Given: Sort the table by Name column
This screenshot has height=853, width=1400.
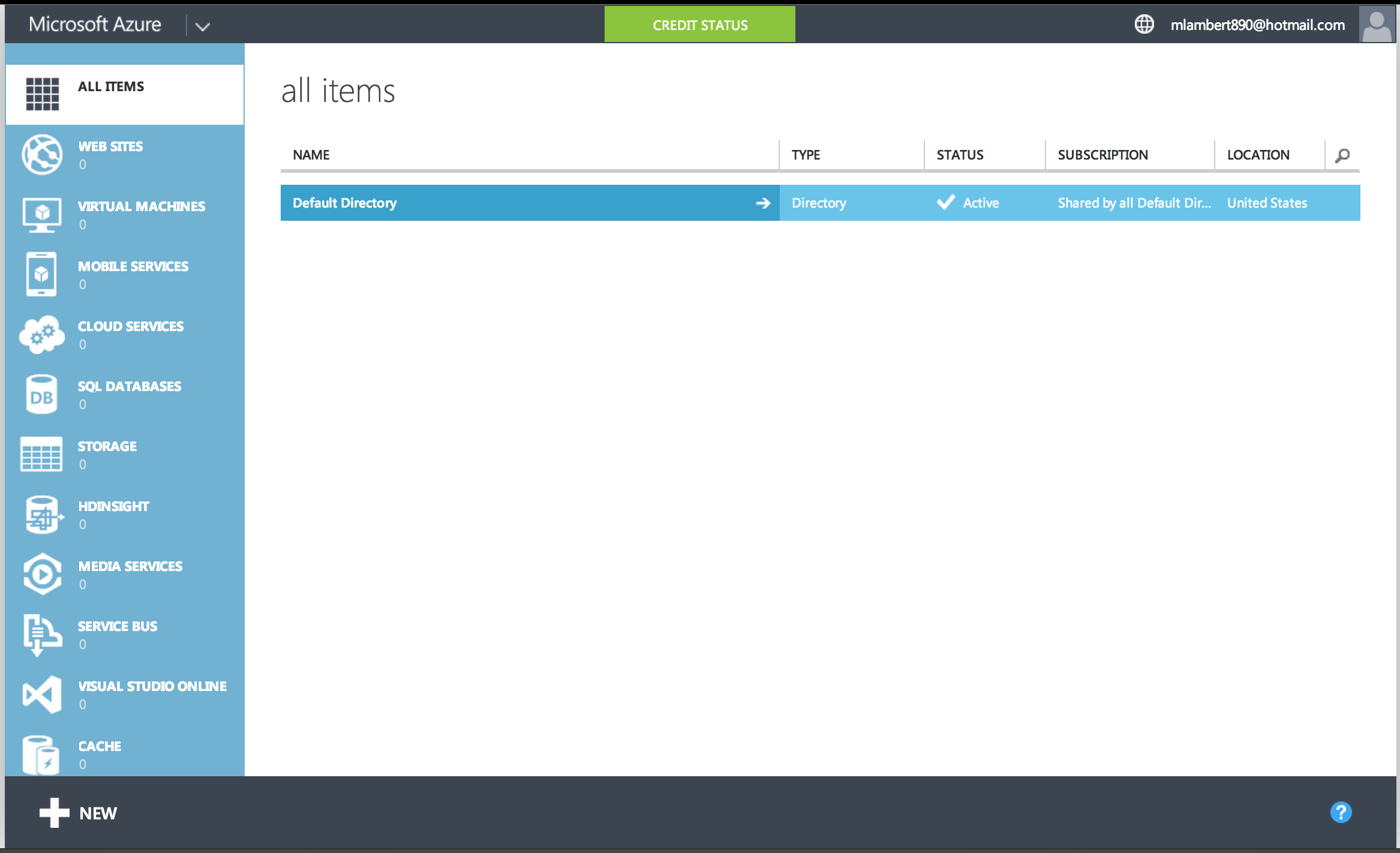Looking at the screenshot, I should 311,155.
